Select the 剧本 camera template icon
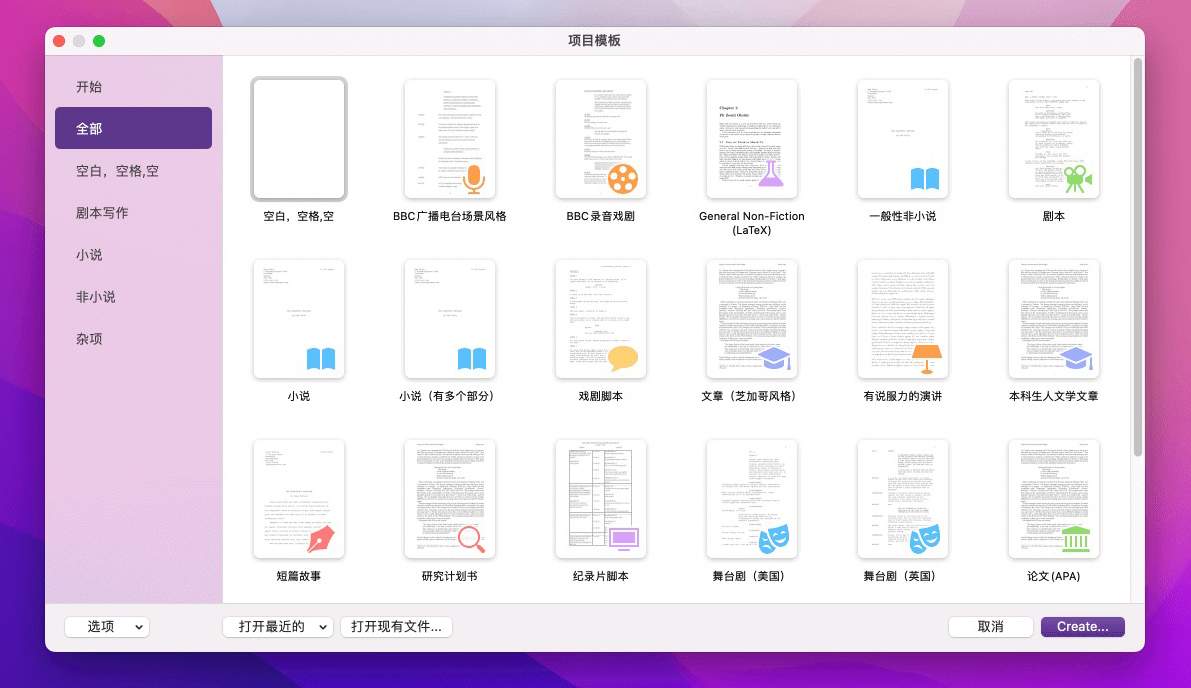 (x=1053, y=139)
